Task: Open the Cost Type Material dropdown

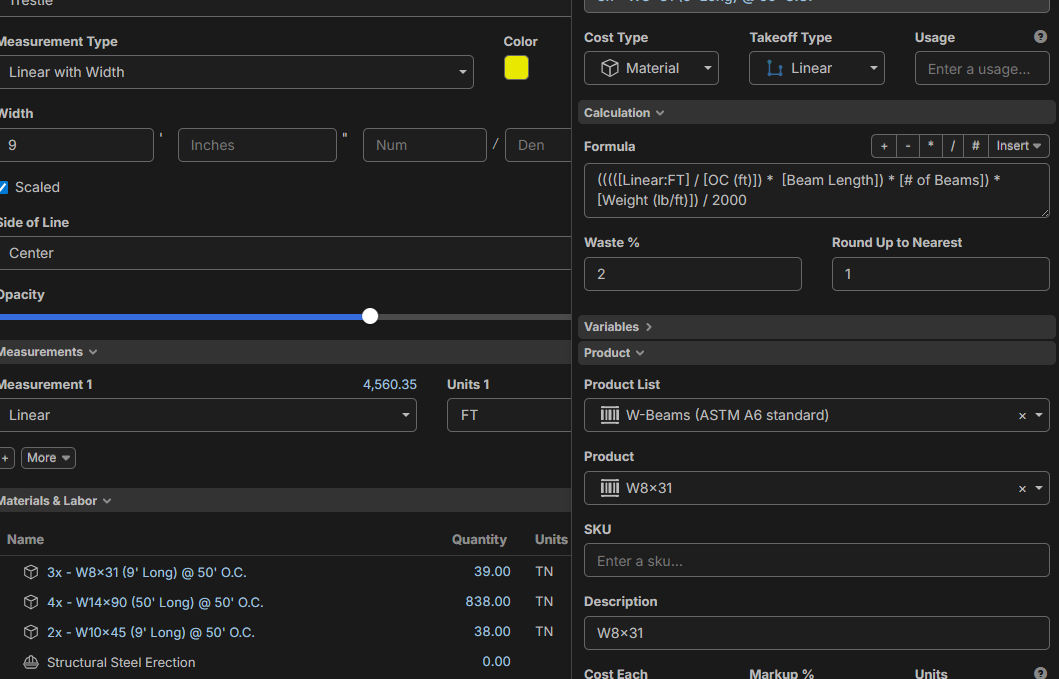Action: [x=651, y=68]
